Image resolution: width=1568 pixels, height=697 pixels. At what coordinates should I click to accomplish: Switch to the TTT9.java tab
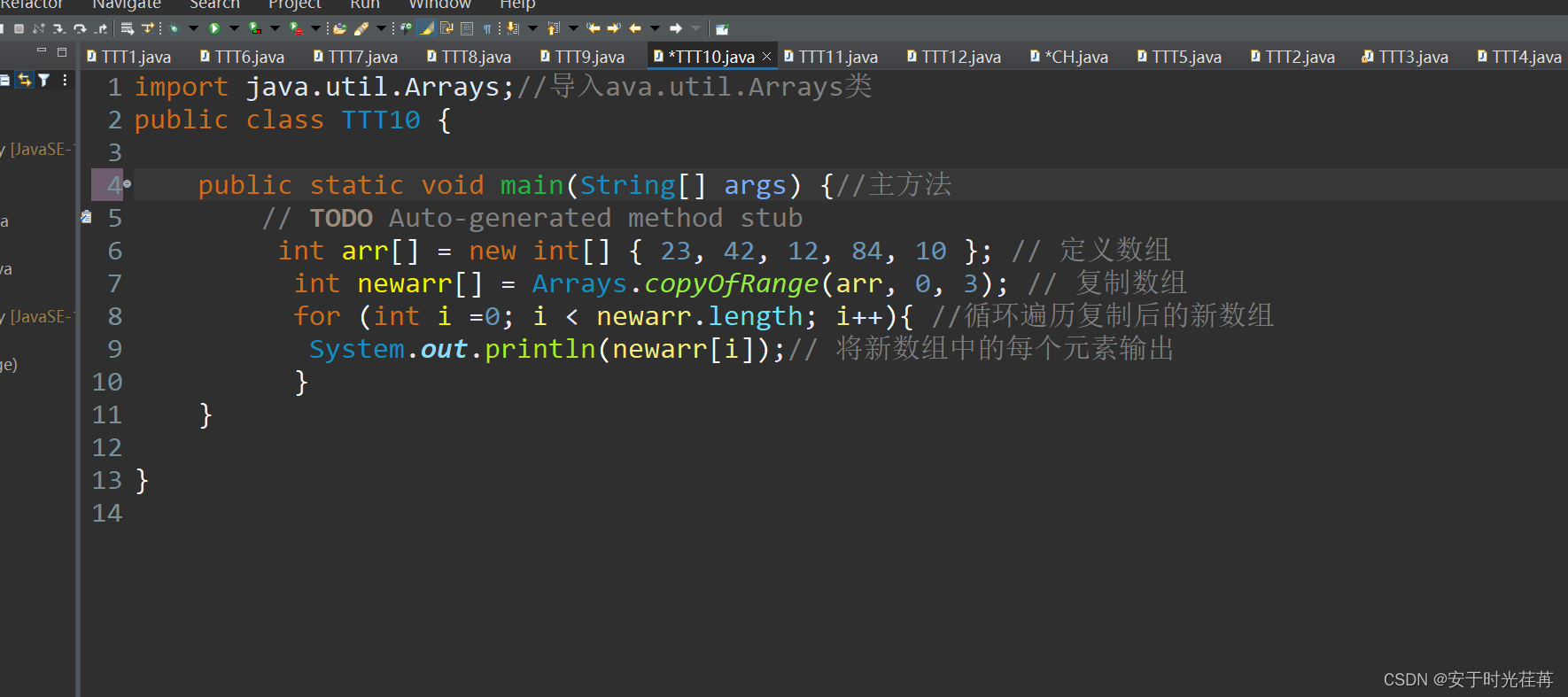coord(583,57)
